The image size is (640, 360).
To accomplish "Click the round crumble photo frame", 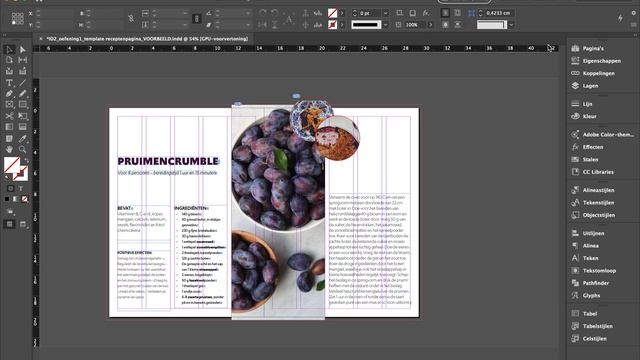I will pyautogui.click(x=338, y=138).
